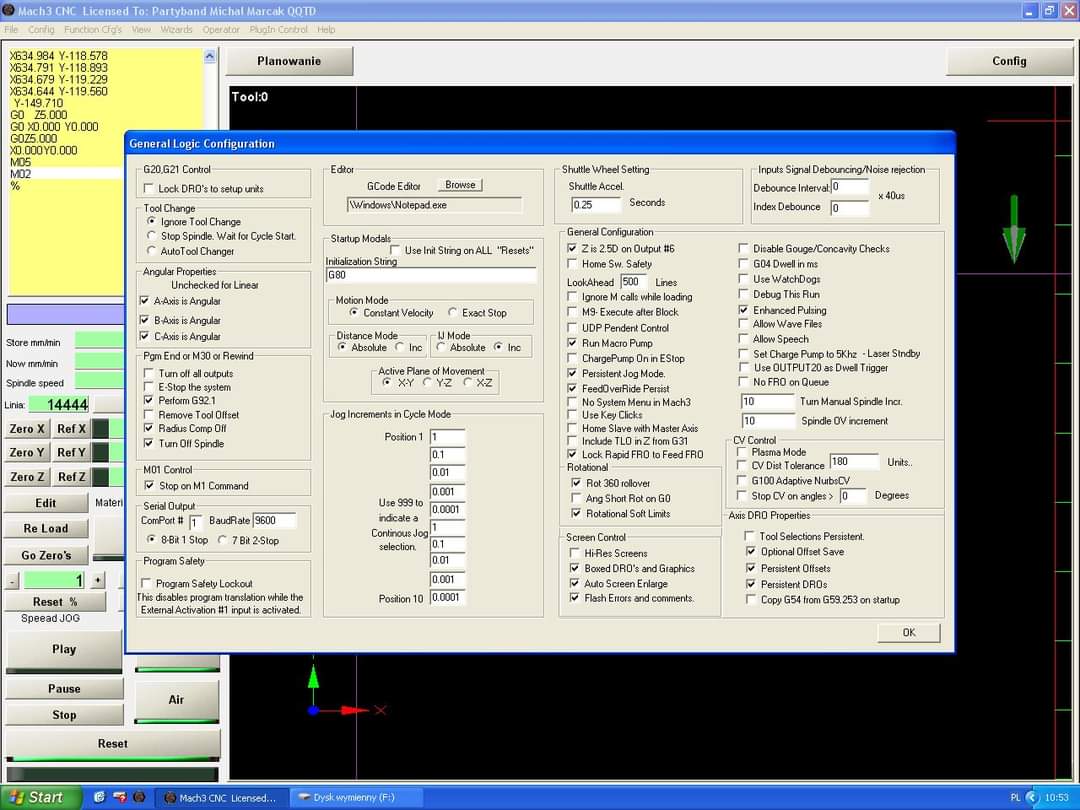
Task: Toggle the Enhanced Pulsing checkbox
Action: 743,310
